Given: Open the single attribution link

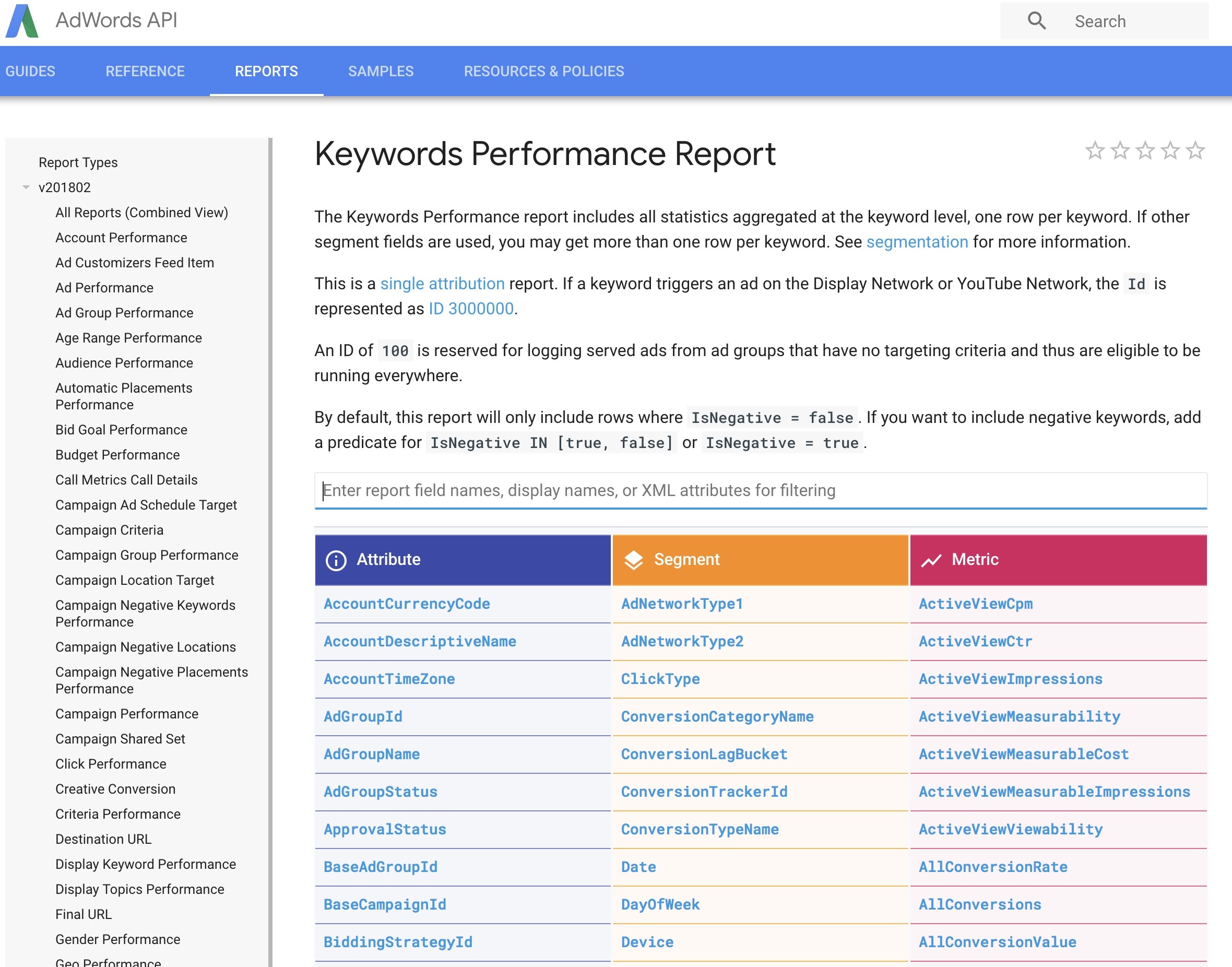Looking at the screenshot, I should 442,284.
